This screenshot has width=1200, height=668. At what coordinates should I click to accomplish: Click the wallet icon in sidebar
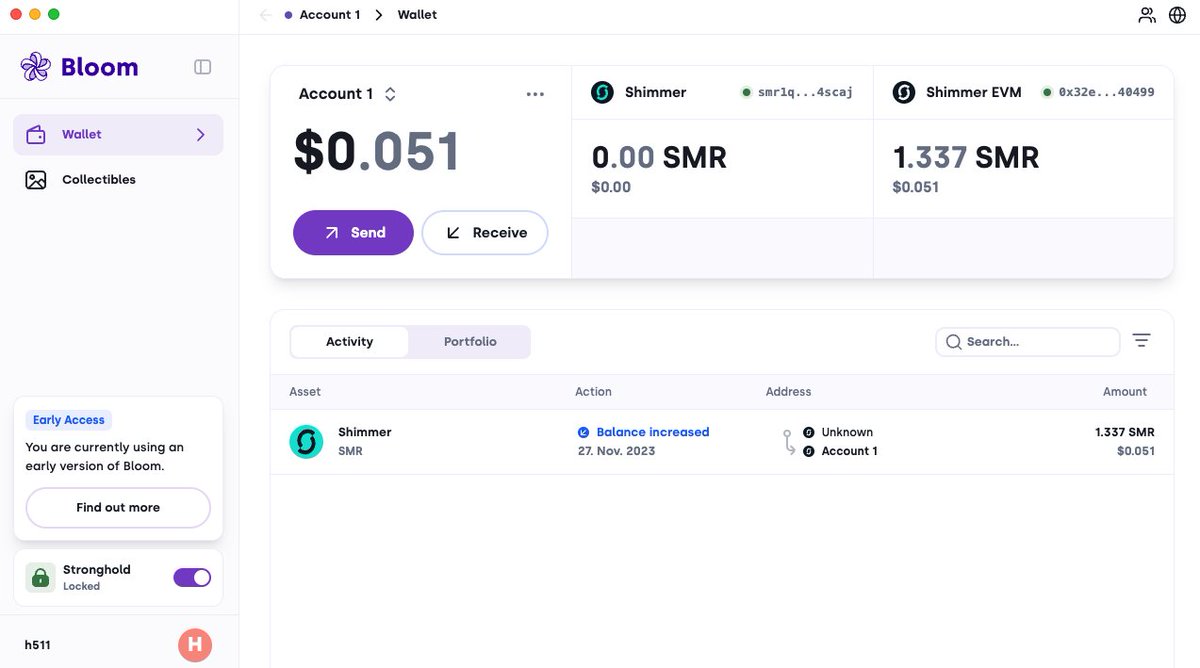click(x=36, y=134)
